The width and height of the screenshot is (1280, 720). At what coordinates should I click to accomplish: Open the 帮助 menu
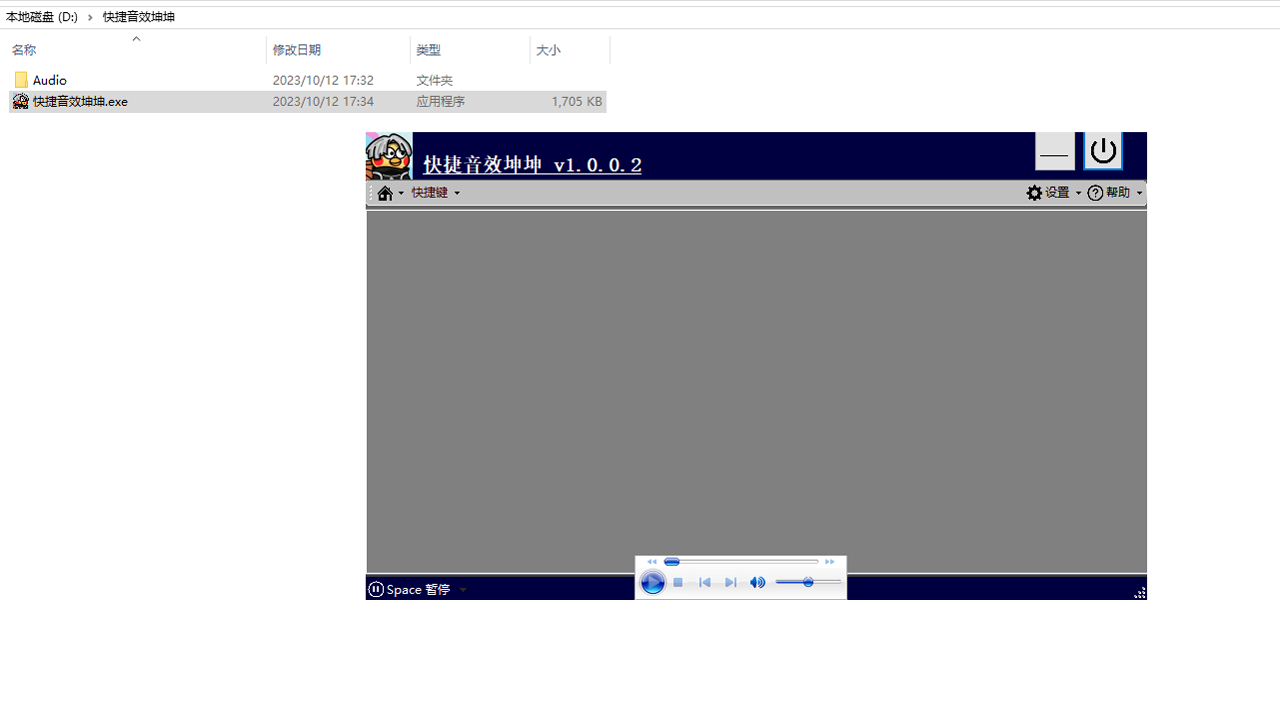(x=1115, y=193)
